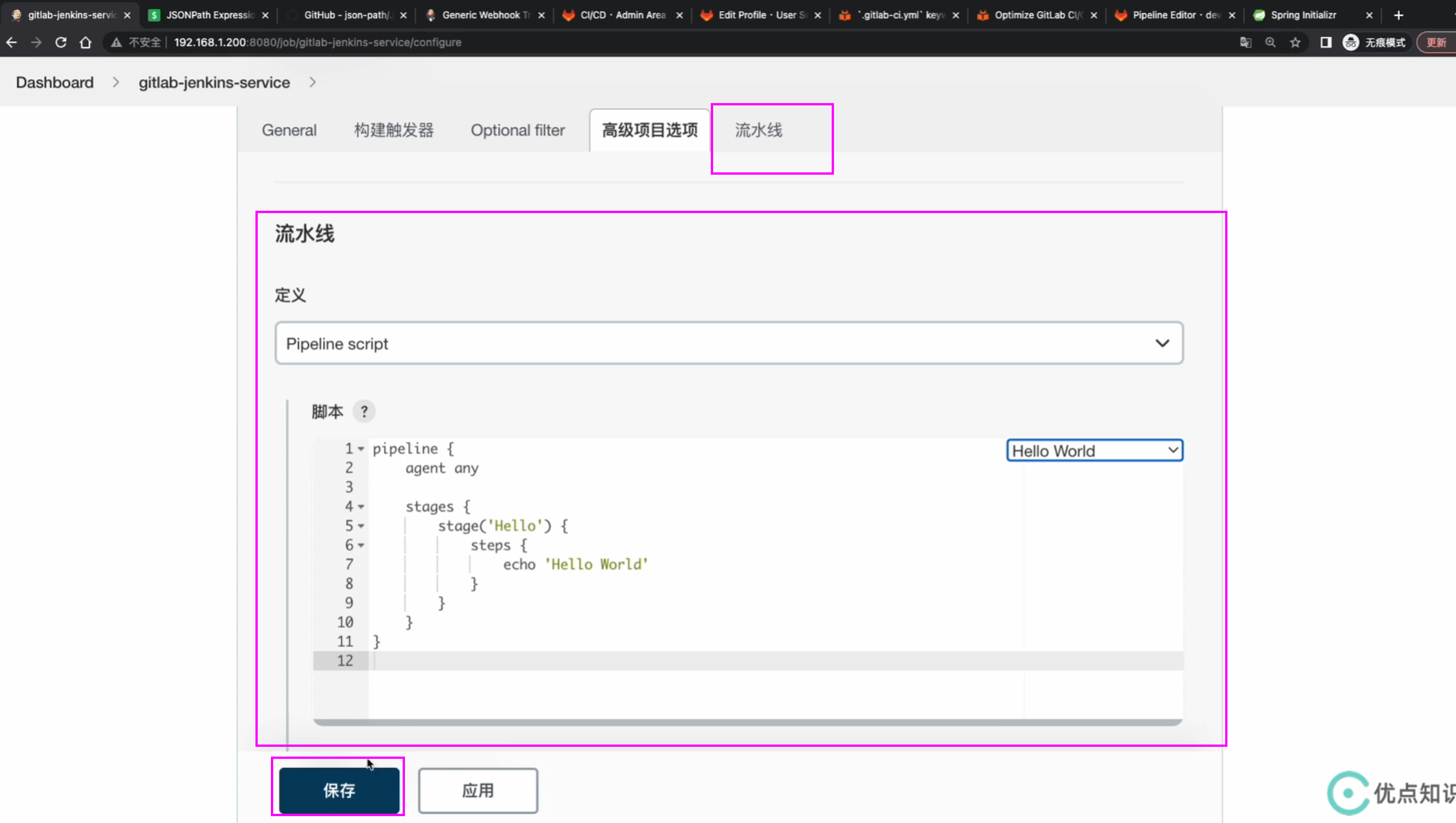This screenshot has height=823, width=1456.
Task: Select the 流水线 config tab
Action: [758, 131]
